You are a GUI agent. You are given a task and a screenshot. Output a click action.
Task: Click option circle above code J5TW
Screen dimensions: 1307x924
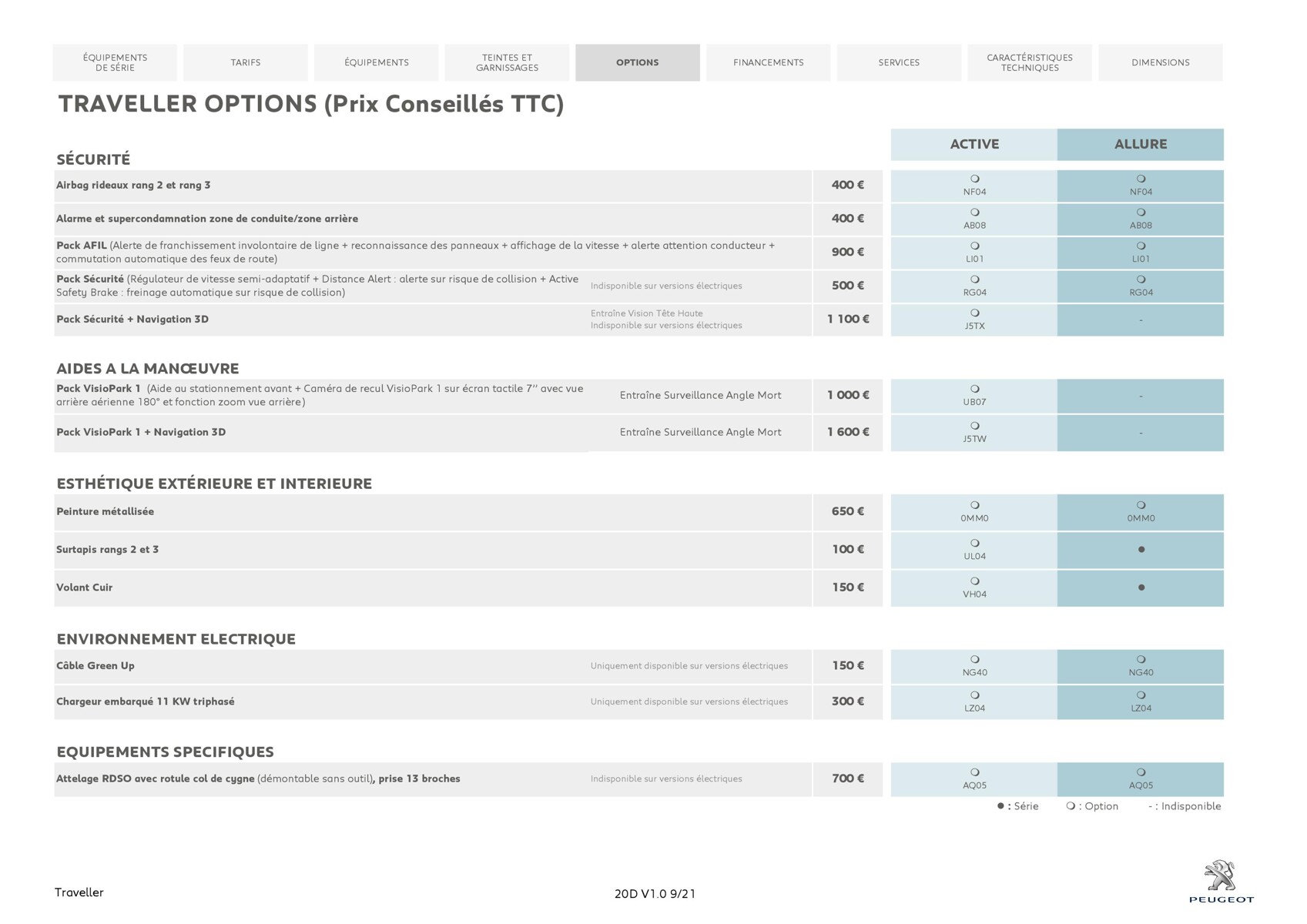point(974,426)
